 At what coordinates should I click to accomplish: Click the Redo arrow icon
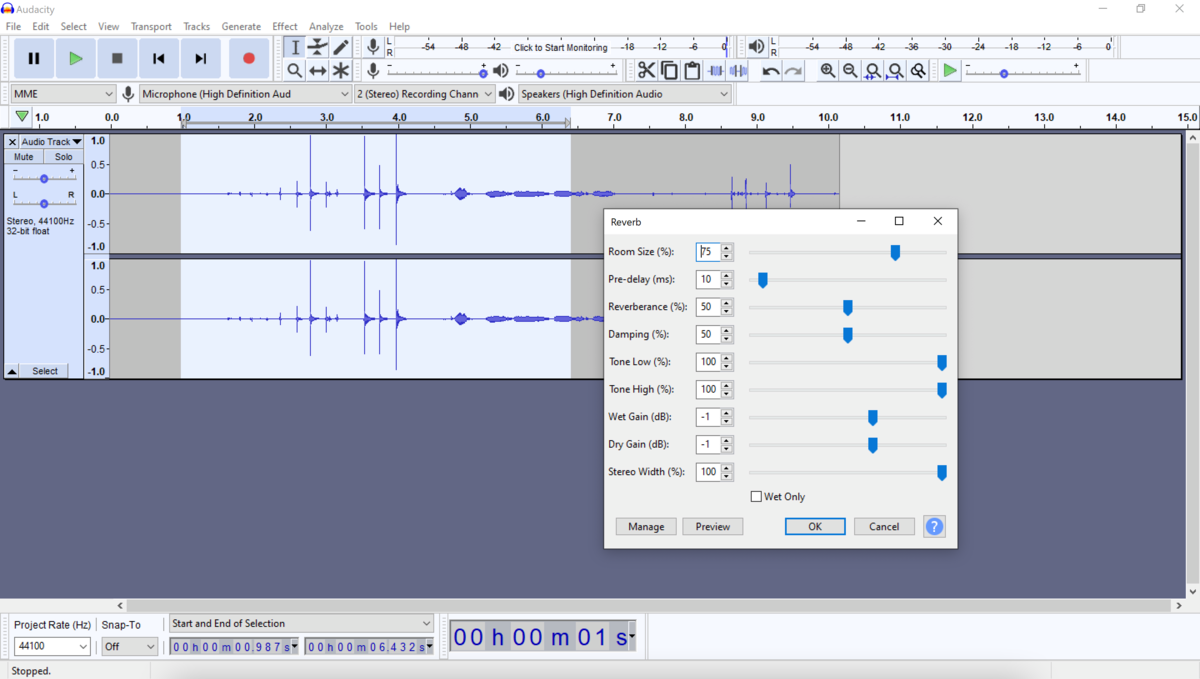(794, 71)
